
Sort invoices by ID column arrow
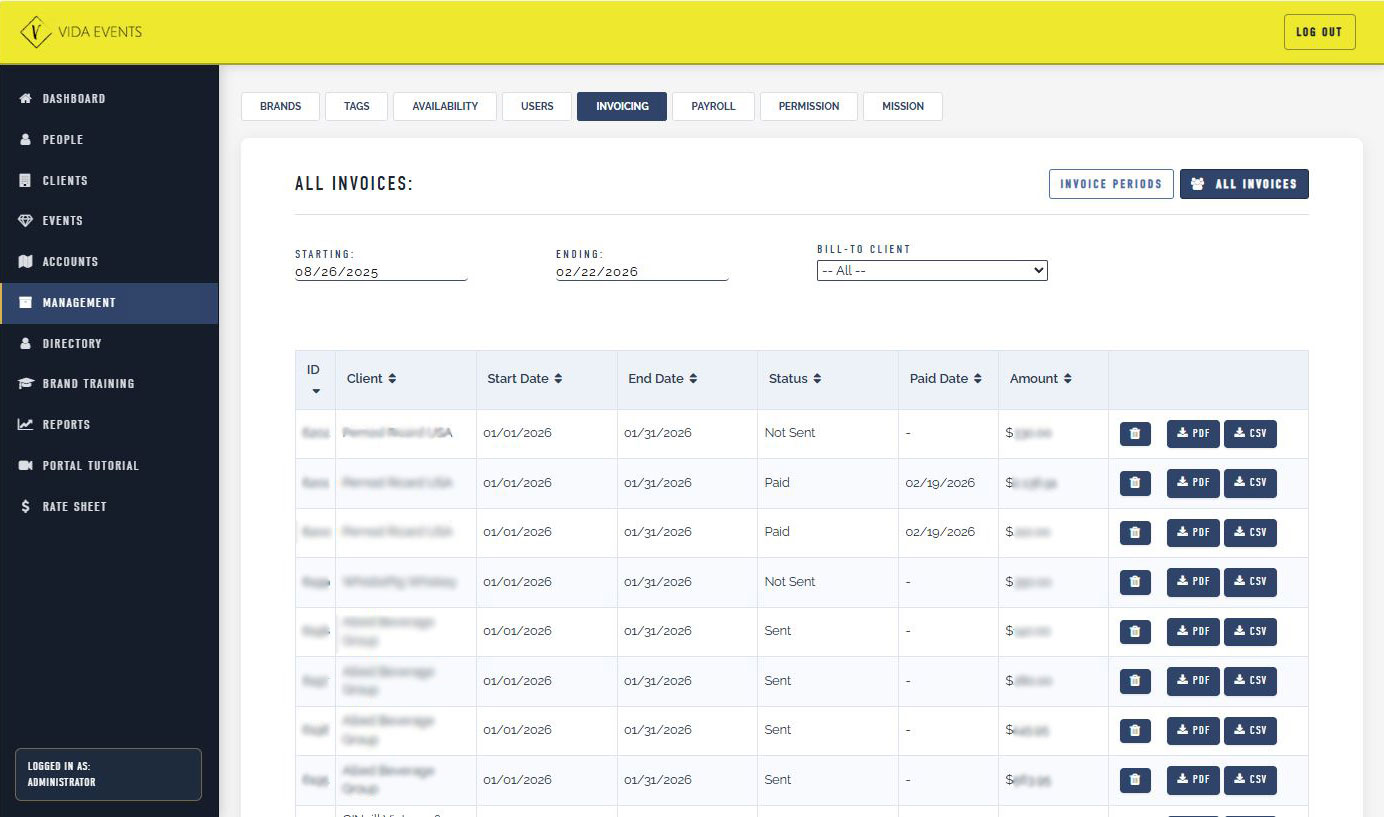pos(316,391)
